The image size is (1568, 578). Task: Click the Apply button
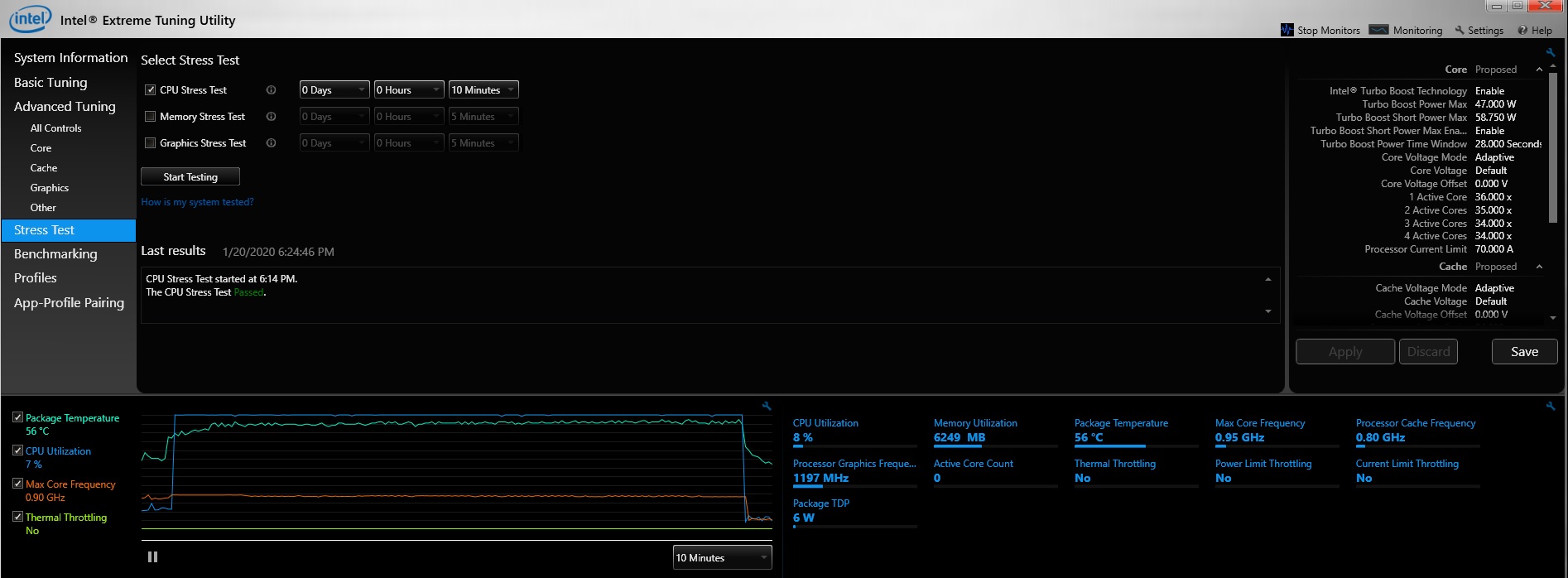point(1345,352)
